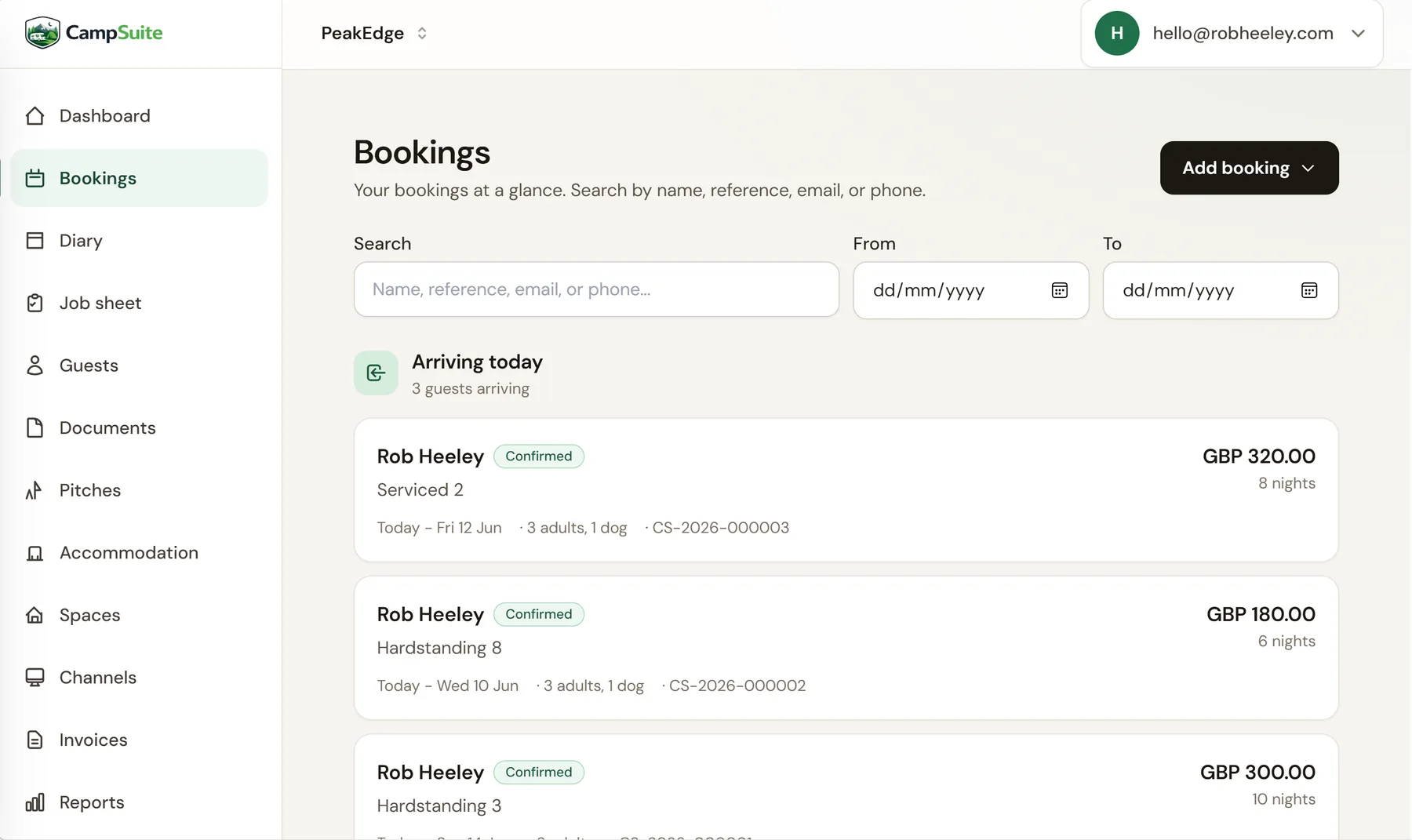
Task: Expand the account menu chevron
Action: tap(1358, 33)
